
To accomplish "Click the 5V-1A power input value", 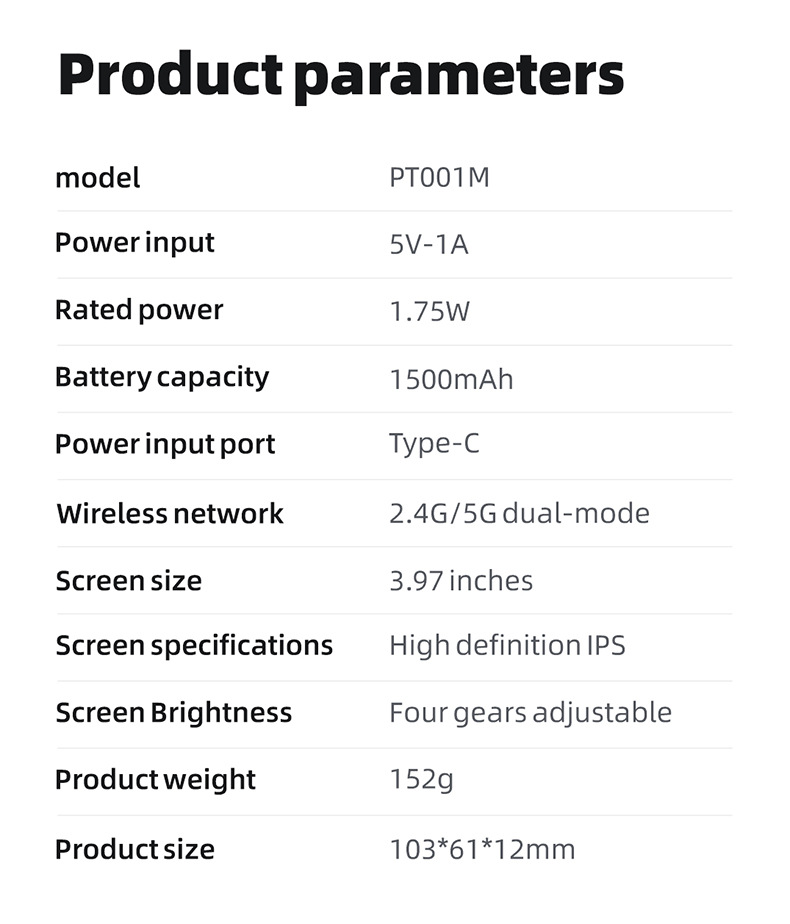I will 429,244.
